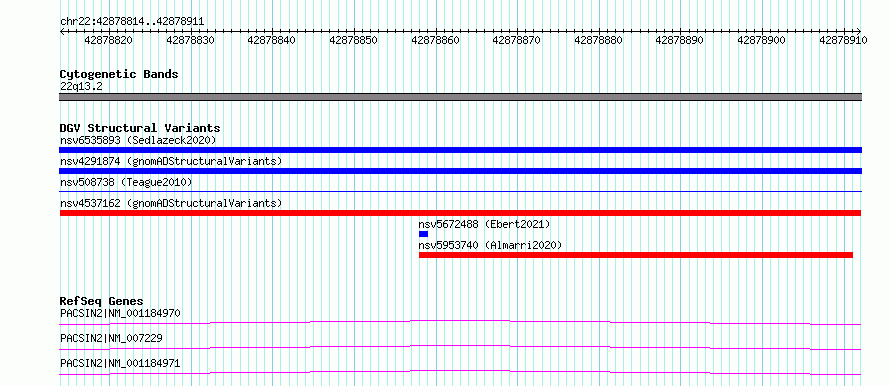
Task: Click the blue bar for nsv6535893
Action: coord(460,150)
